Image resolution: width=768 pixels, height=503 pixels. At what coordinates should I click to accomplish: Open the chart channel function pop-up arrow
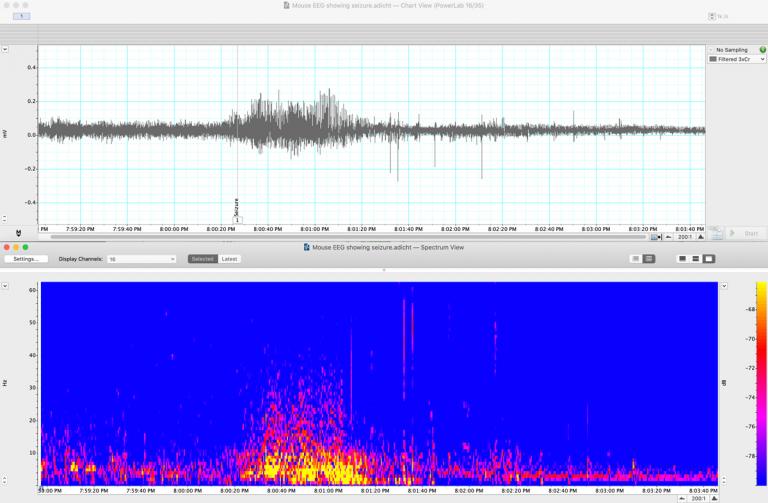5,49
